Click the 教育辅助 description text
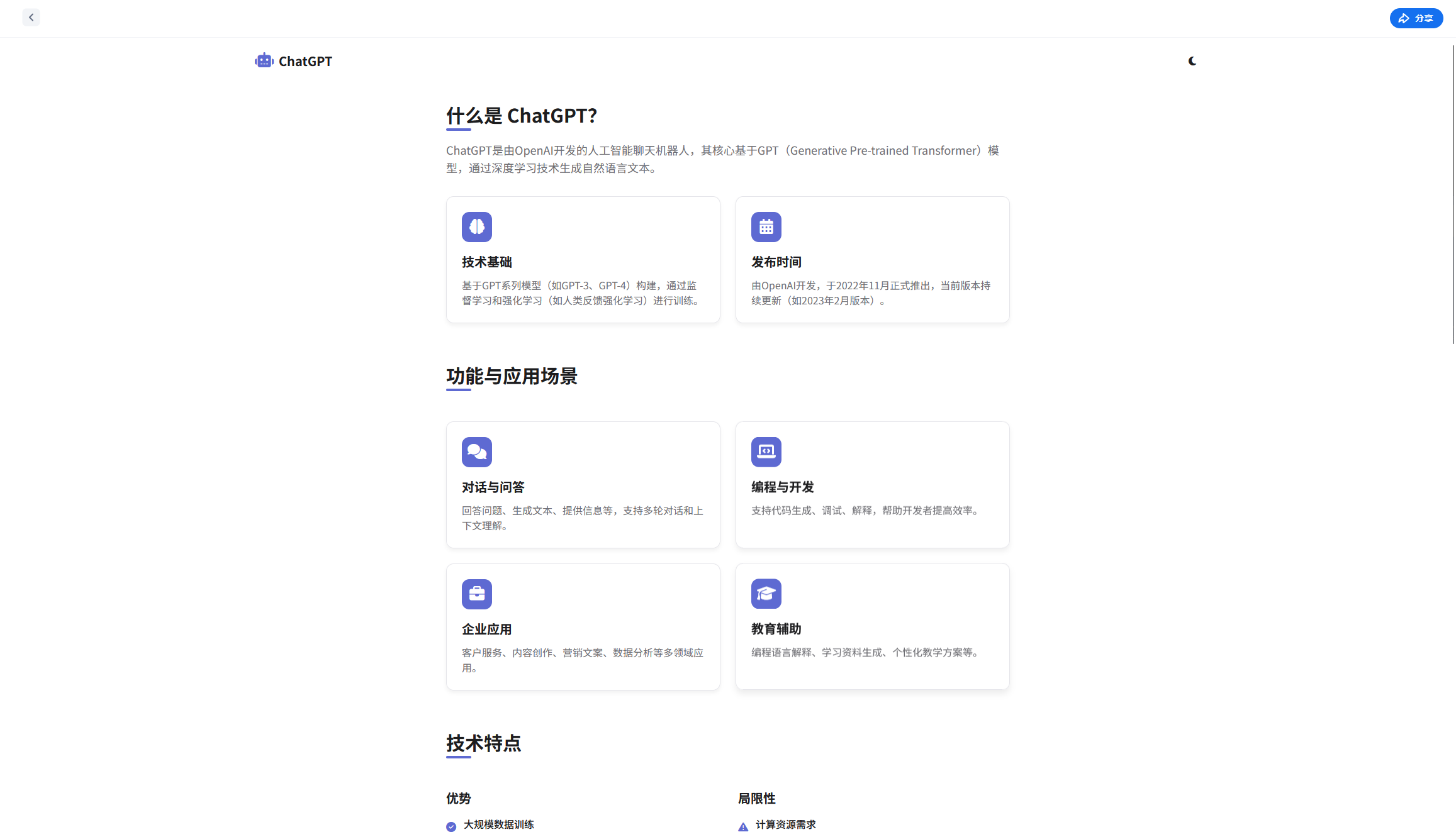1456x832 pixels. 866,653
